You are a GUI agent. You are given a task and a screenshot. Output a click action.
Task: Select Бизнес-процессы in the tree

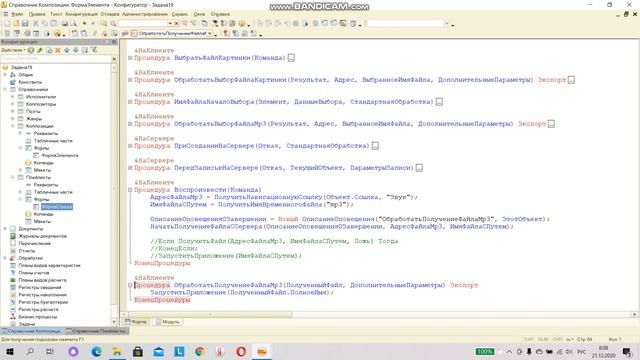click(38, 317)
